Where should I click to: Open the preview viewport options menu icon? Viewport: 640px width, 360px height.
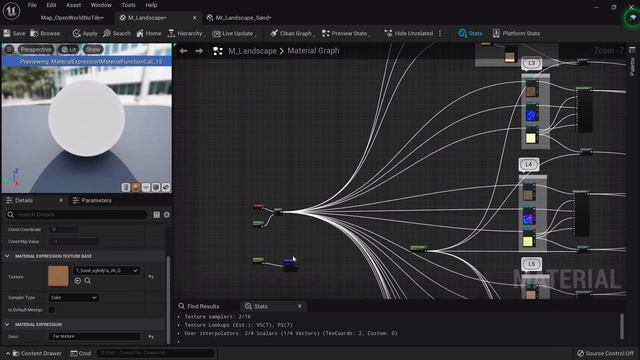[x=9, y=49]
